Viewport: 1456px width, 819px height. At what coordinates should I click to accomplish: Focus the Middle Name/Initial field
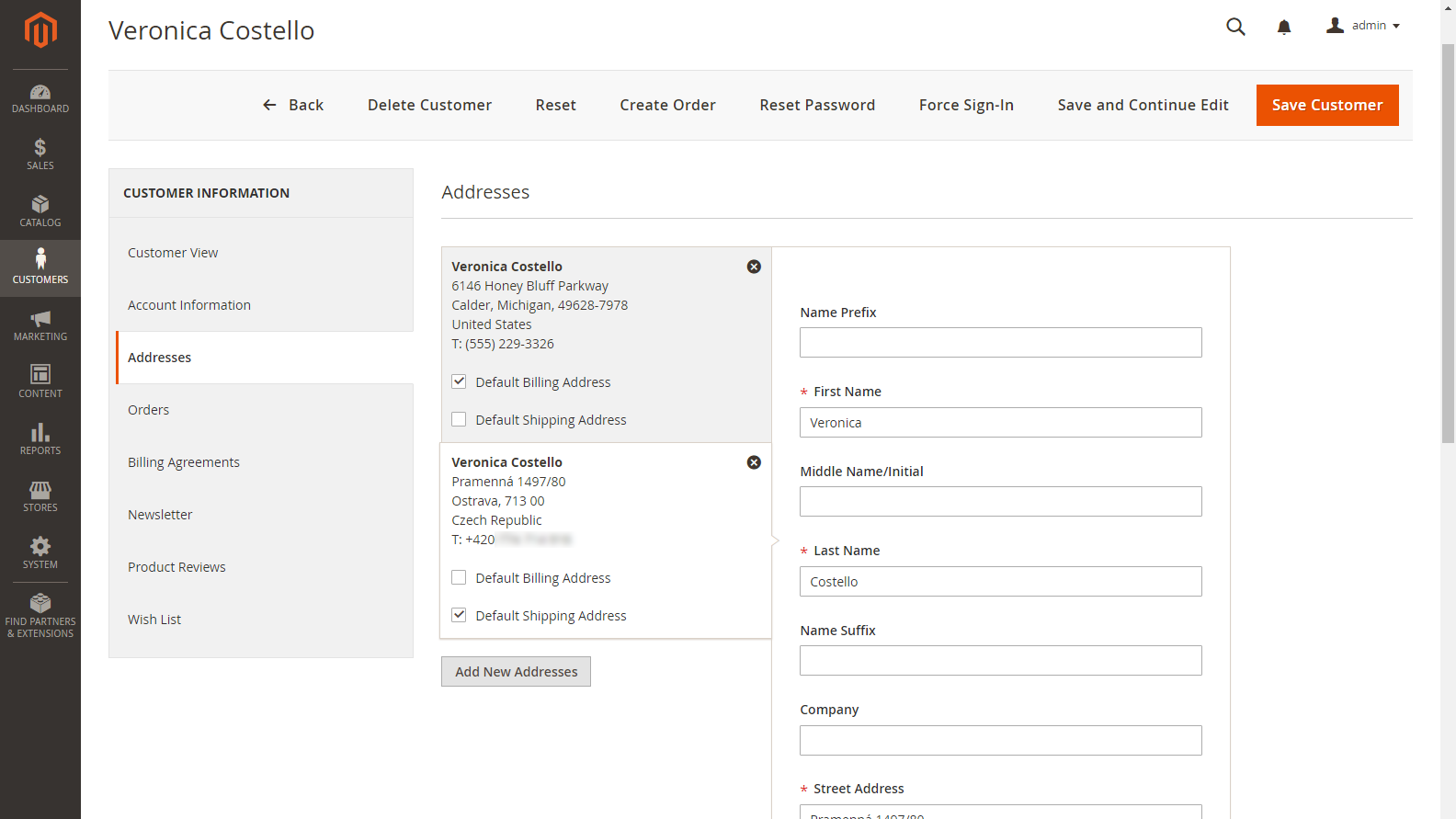pos(1001,502)
